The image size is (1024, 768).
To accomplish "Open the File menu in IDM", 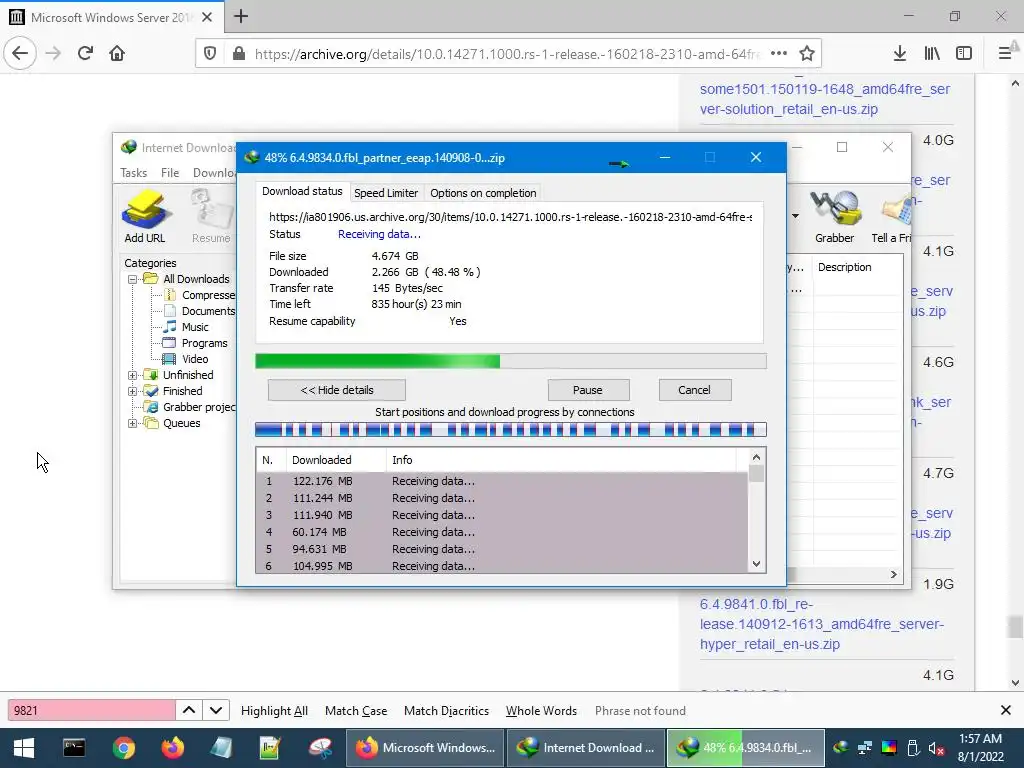I will pos(170,172).
